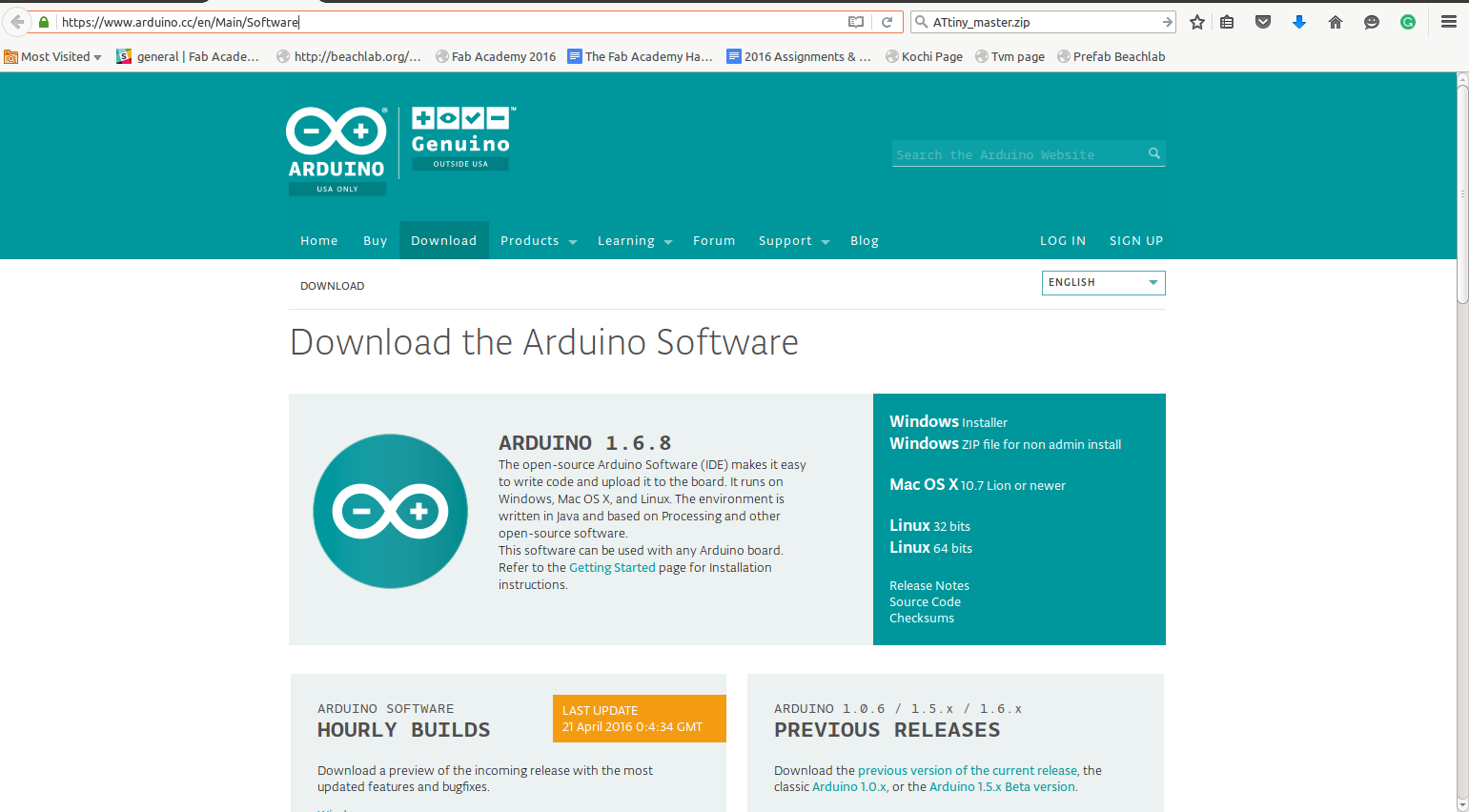Click the website search magnifier icon
The image size is (1469, 812).
1154,152
